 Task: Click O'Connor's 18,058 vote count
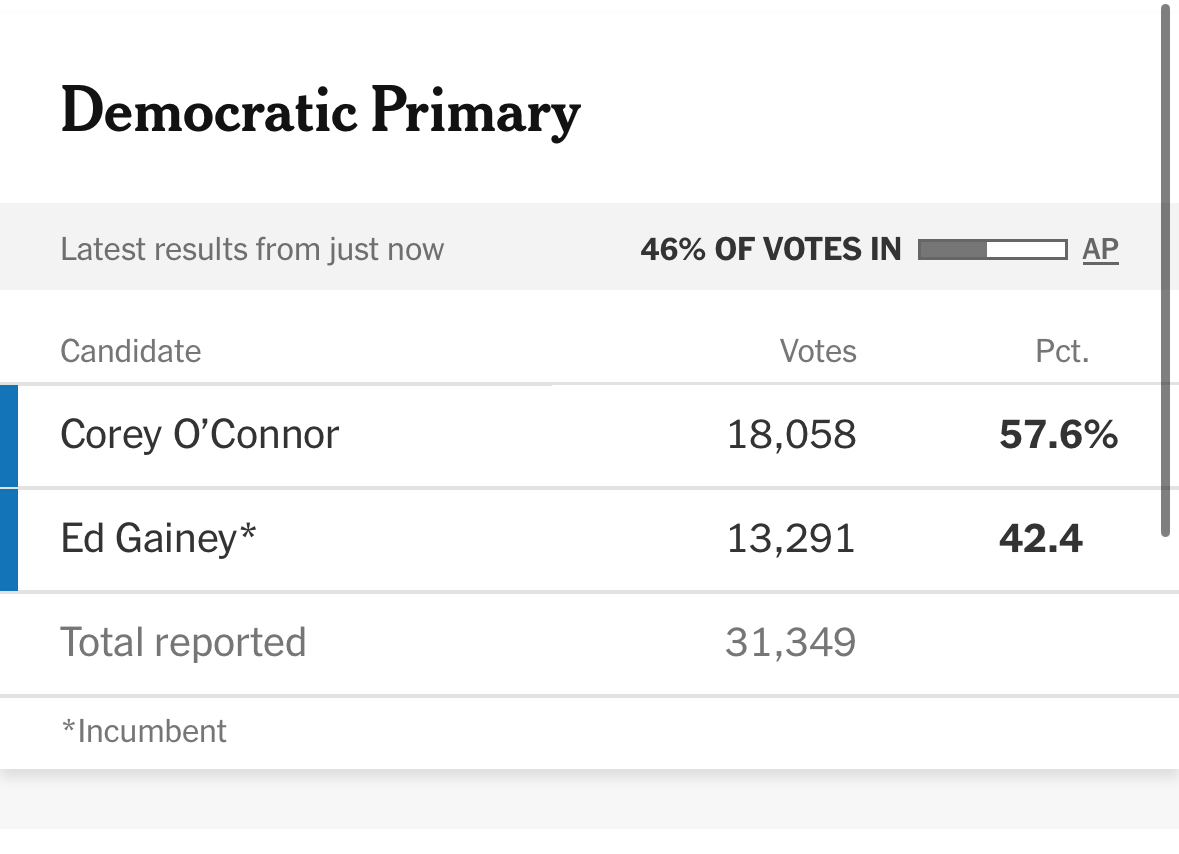791,435
